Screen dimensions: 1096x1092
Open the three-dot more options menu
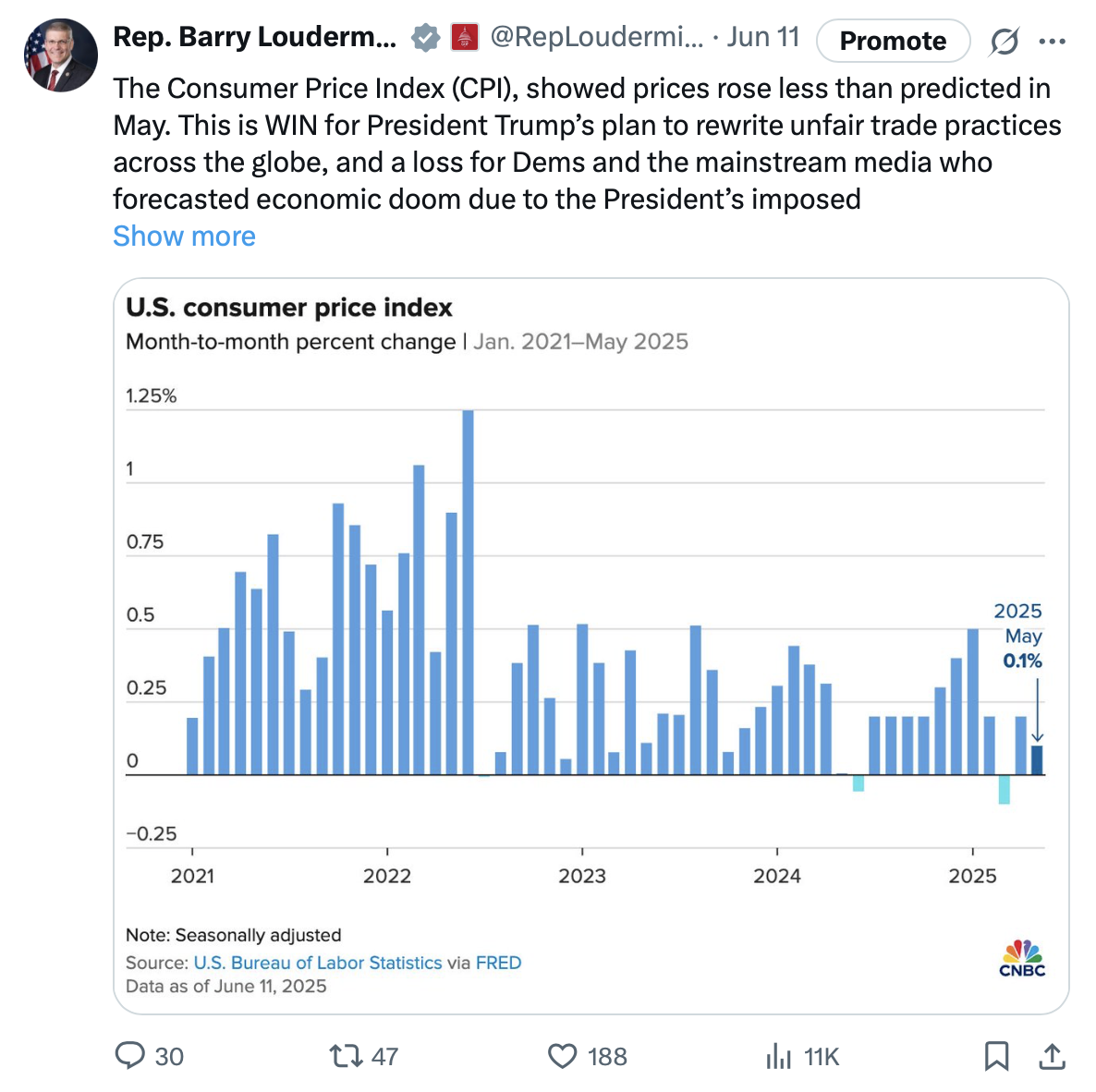(1052, 41)
